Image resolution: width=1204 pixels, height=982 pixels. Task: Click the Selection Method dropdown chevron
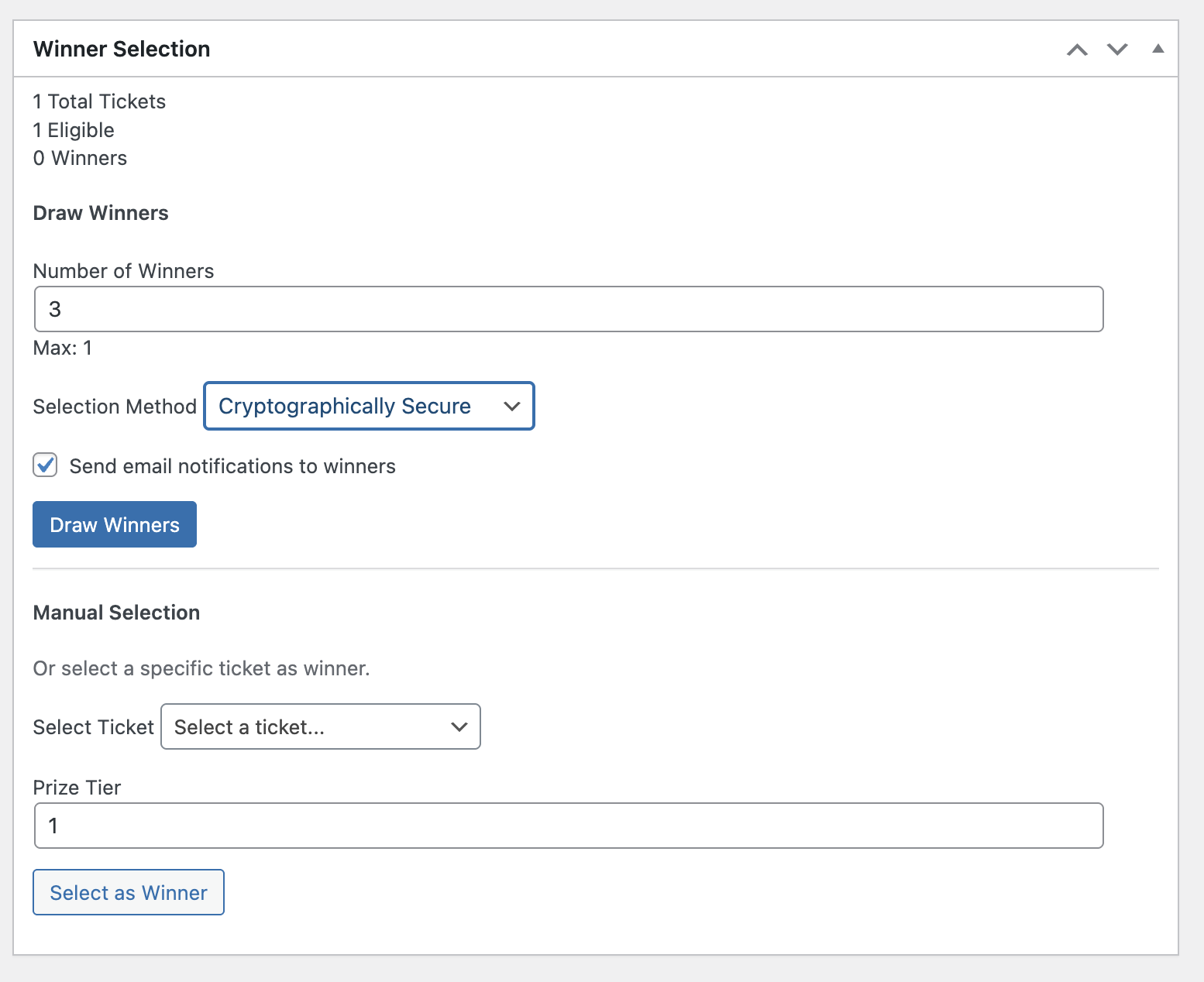tap(511, 406)
